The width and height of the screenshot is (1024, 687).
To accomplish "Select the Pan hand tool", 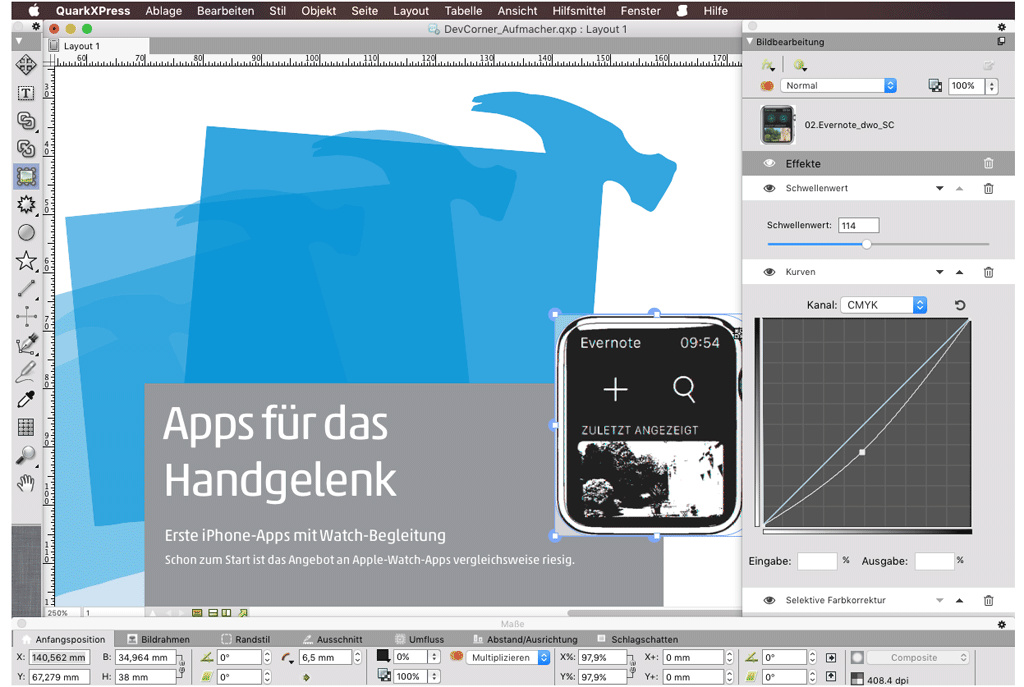I will [26, 484].
